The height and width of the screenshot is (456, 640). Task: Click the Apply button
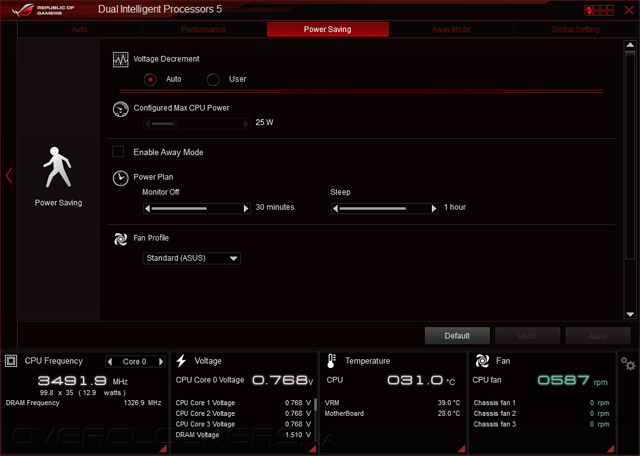point(598,336)
